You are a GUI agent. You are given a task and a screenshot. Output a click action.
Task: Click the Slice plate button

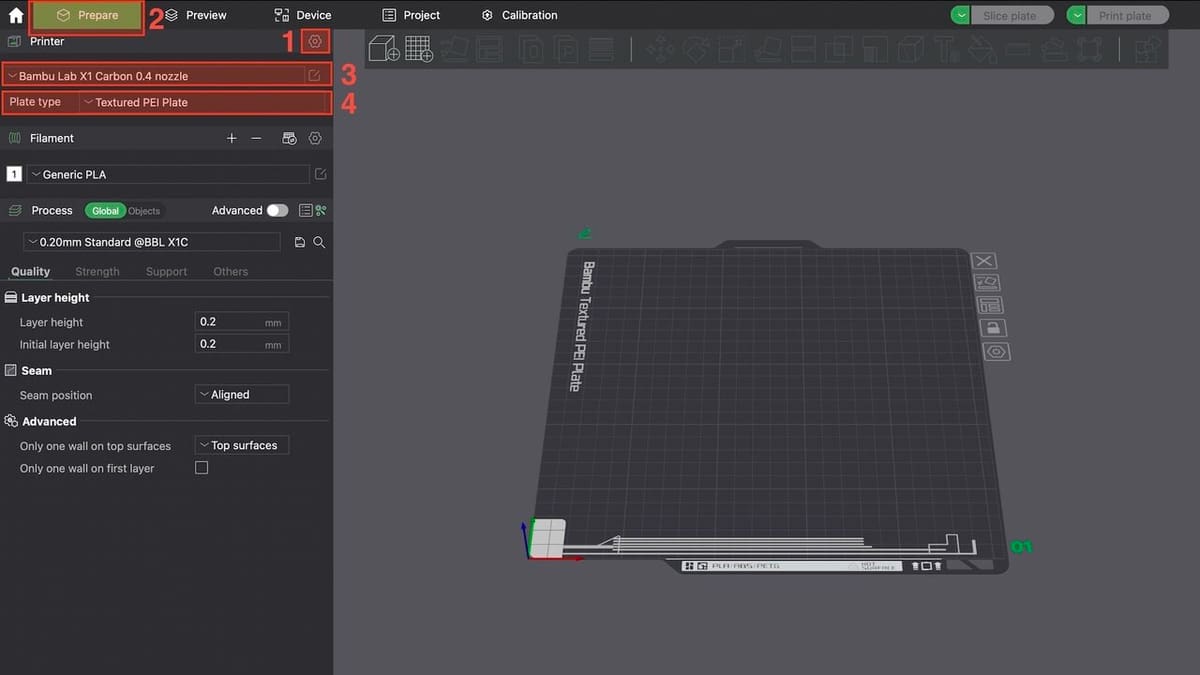pos(1012,15)
